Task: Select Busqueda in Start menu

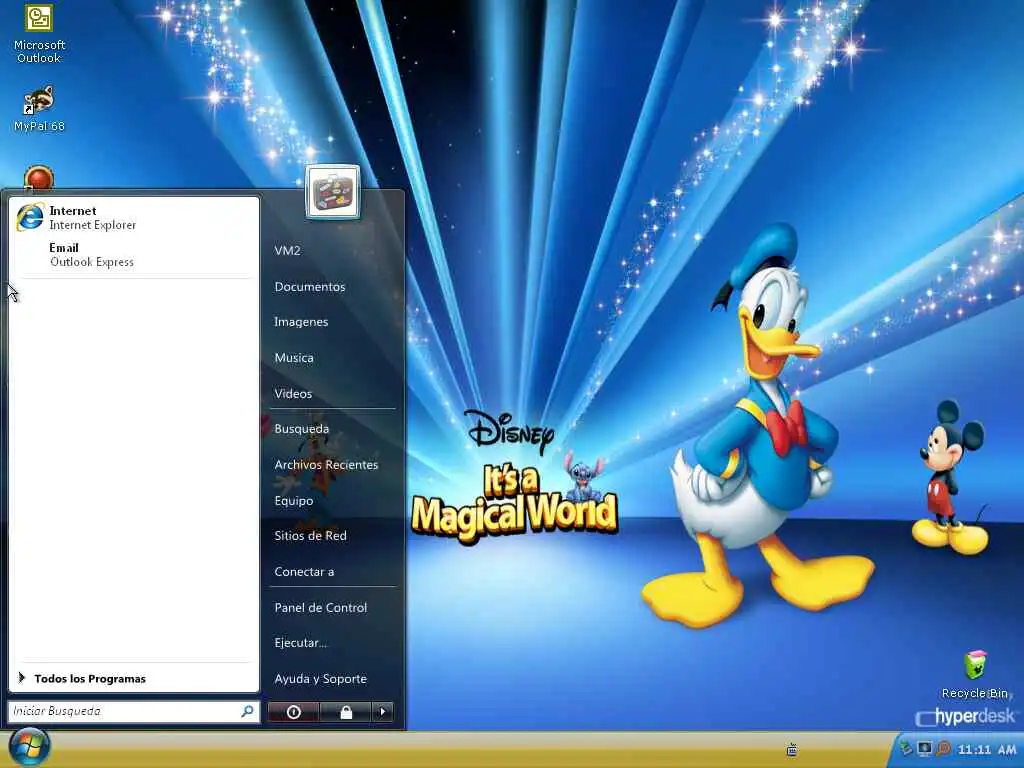Action: pyautogui.click(x=302, y=429)
